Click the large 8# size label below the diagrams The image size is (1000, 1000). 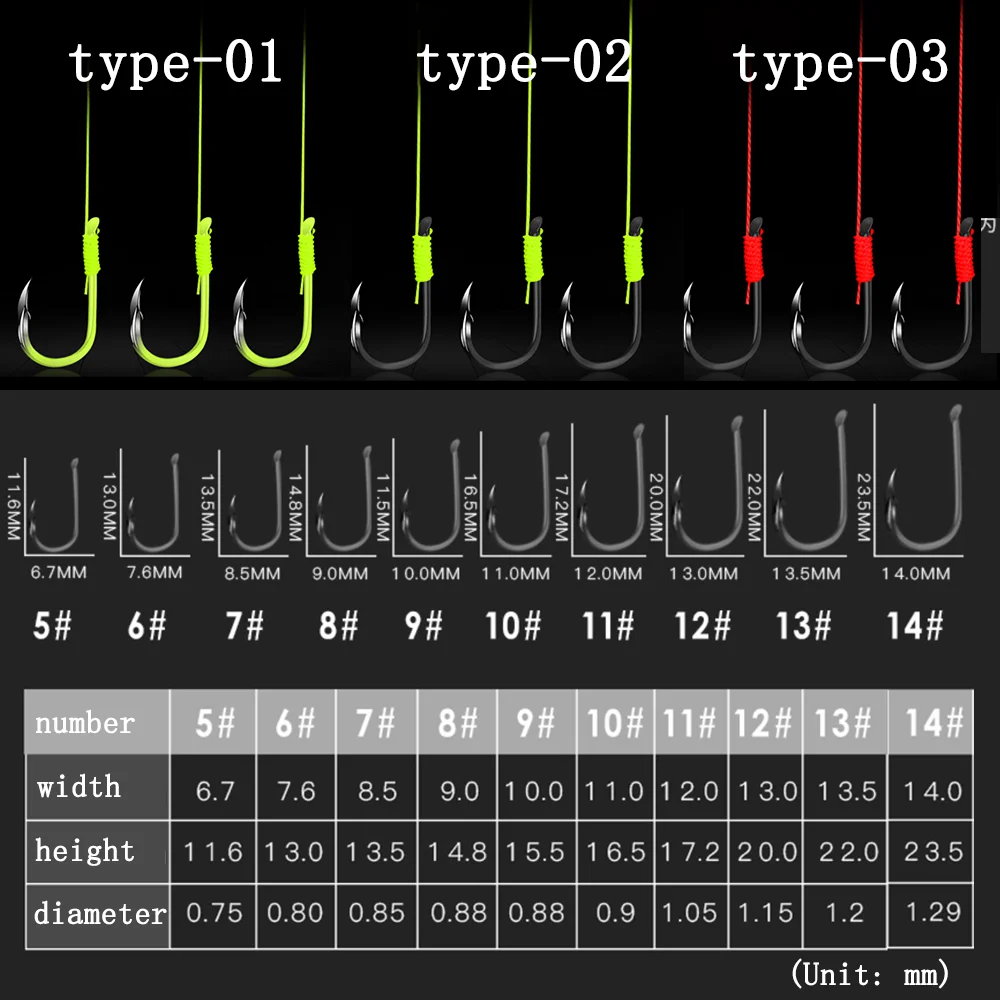[x=339, y=625]
